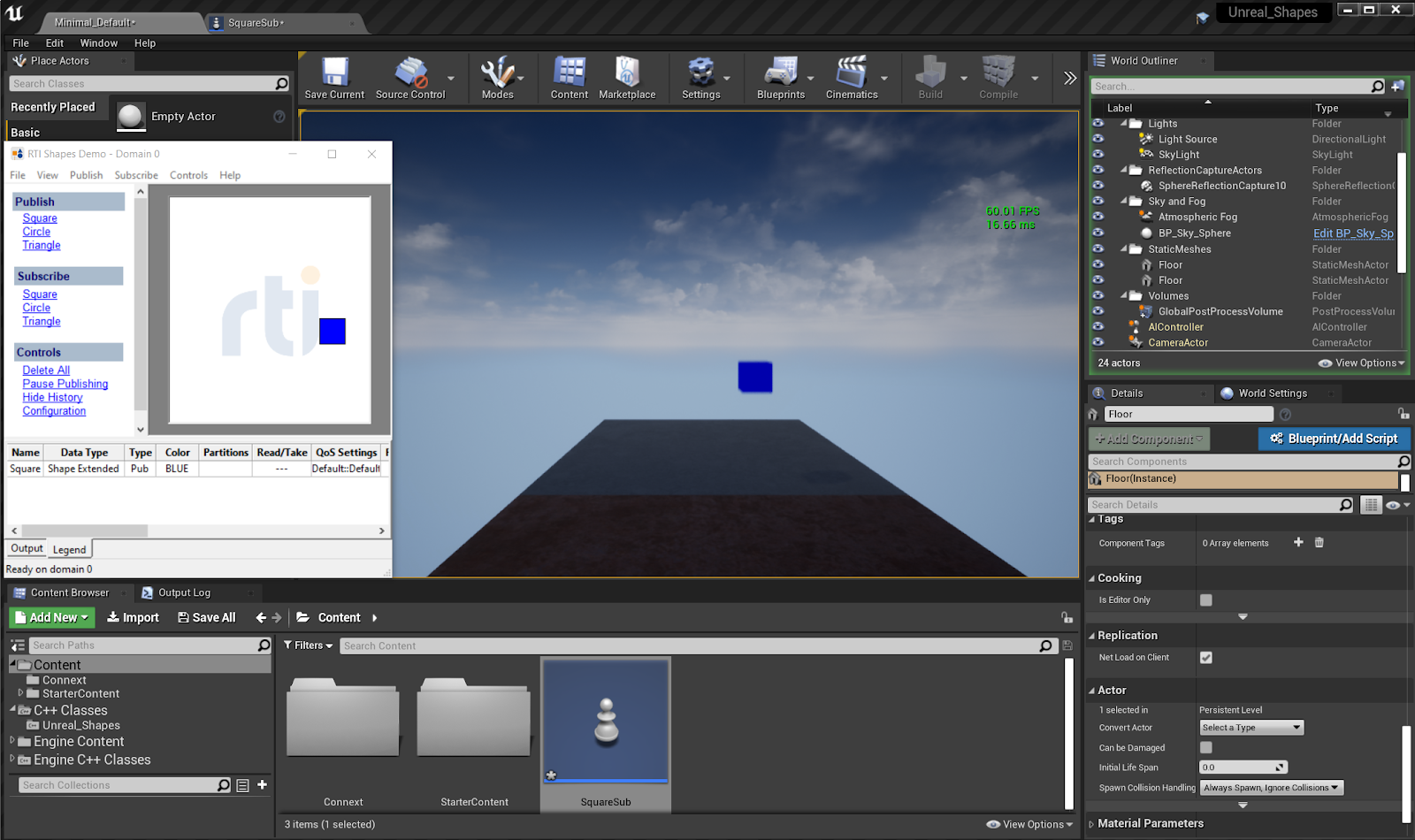Image resolution: width=1415 pixels, height=840 pixels.
Task: Click the Import button in Content Browser
Action: [x=133, y=617]
